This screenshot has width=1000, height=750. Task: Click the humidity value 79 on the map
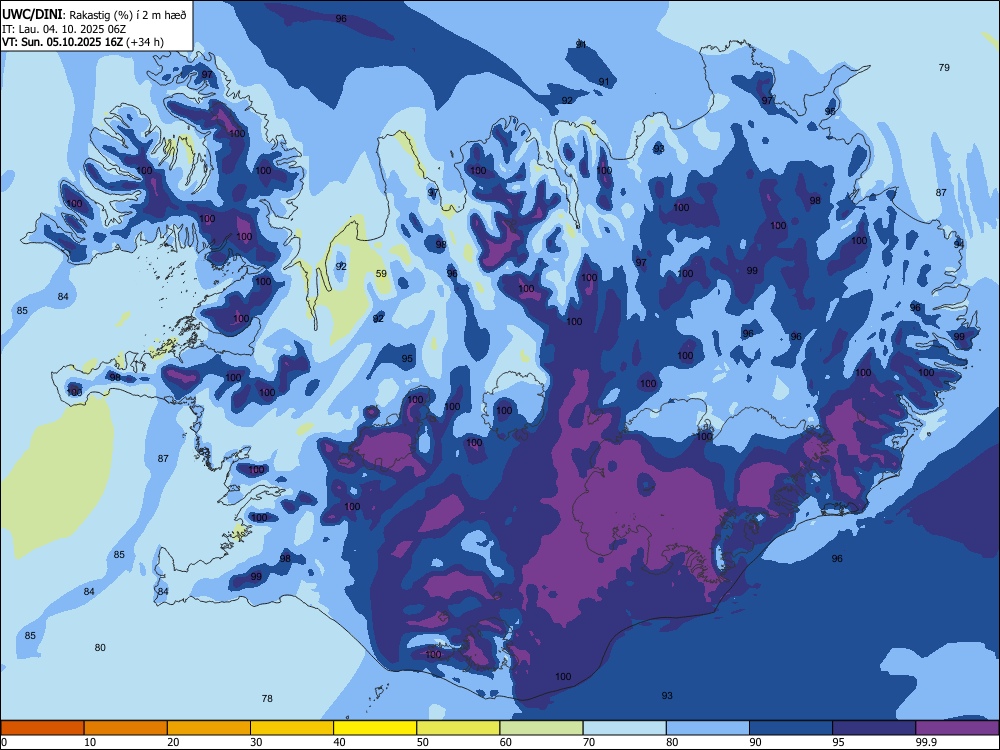click(x=944, y=67)
